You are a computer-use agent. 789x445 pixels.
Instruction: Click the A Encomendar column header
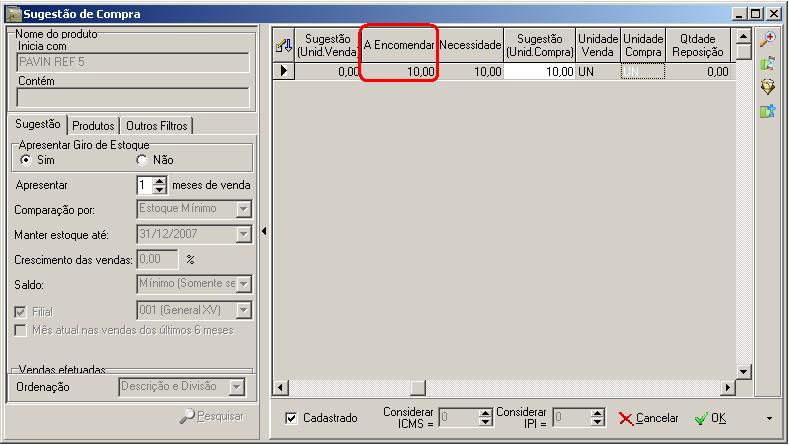pos(399,45)
